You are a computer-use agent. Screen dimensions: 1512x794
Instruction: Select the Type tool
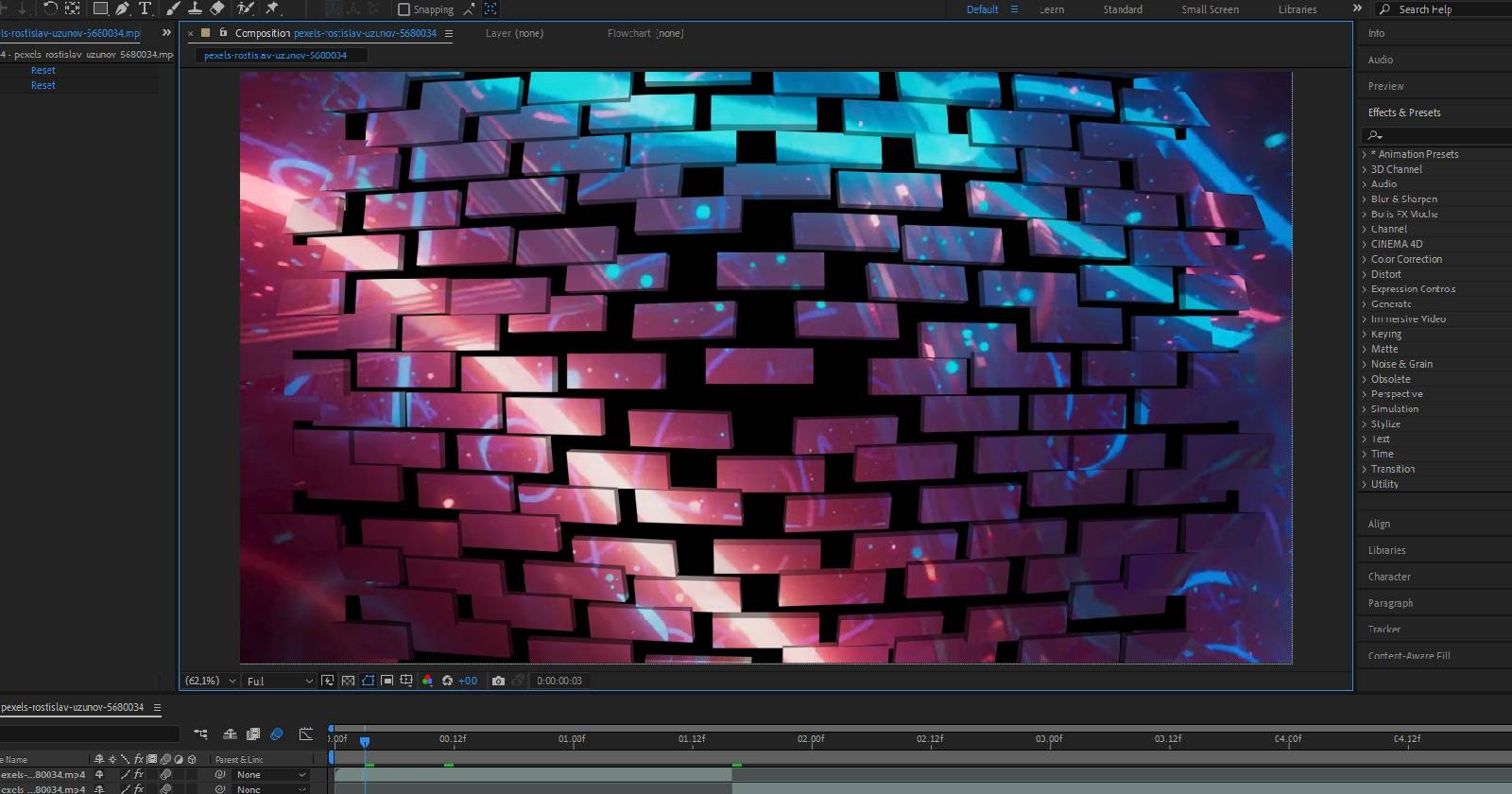pos(145,9)
